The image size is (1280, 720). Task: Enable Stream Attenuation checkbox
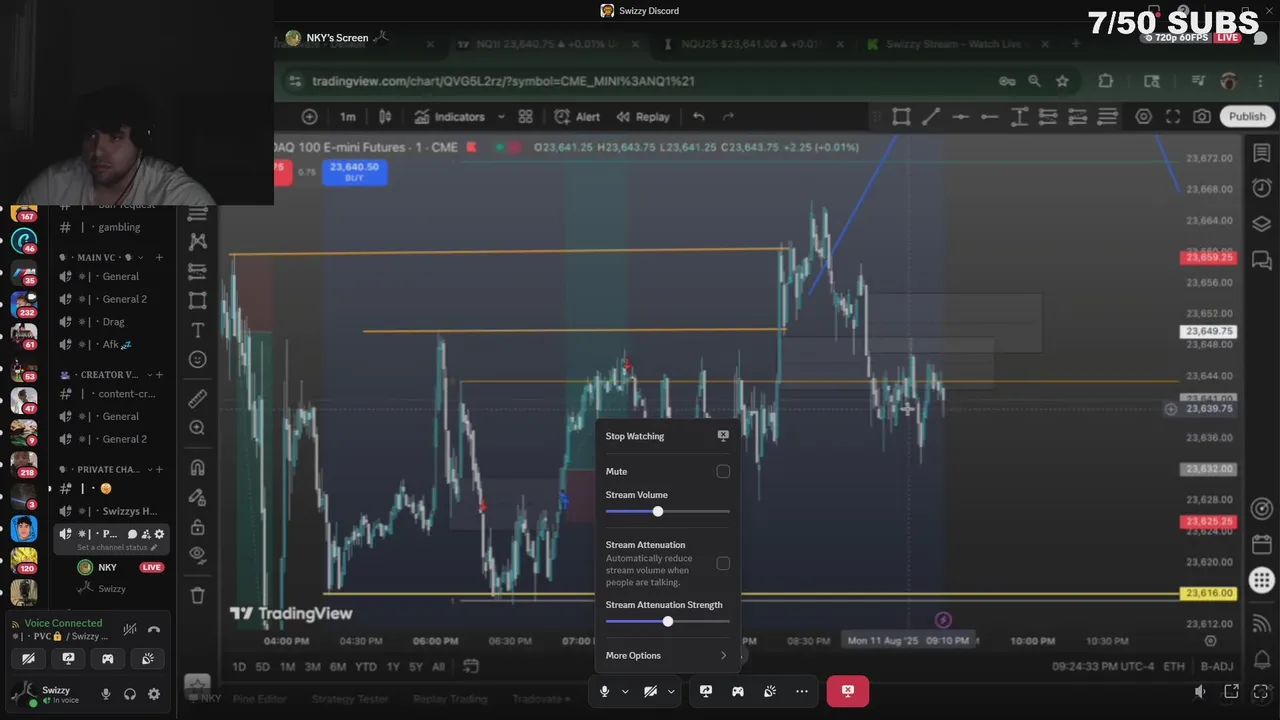723,563
